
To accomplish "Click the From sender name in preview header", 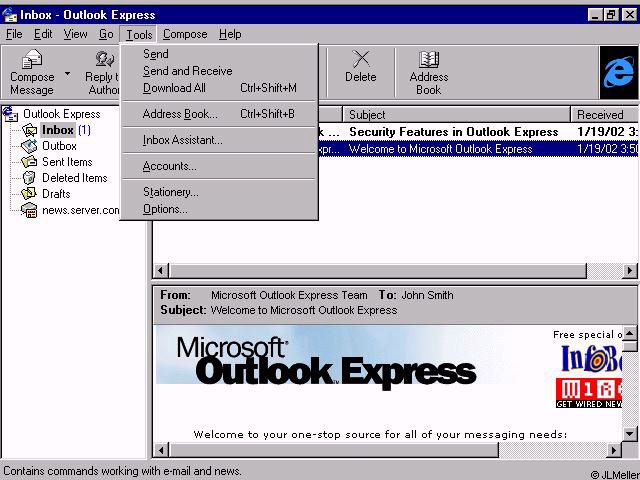I will (289, 295).
